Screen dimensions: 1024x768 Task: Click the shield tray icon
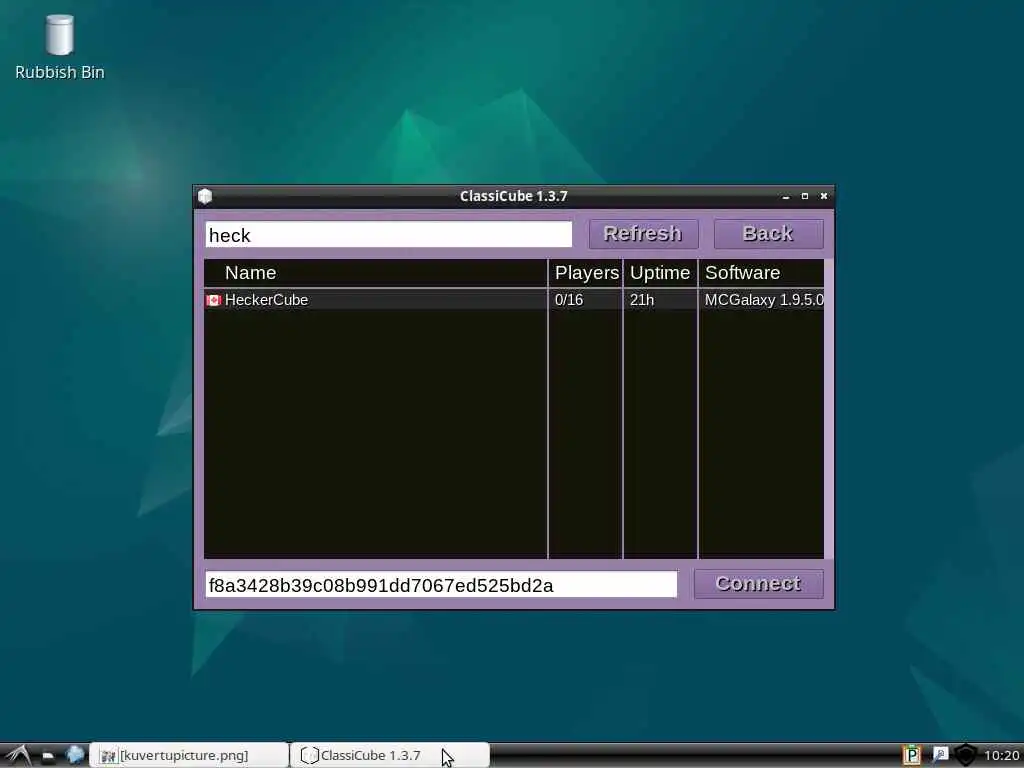966,755
